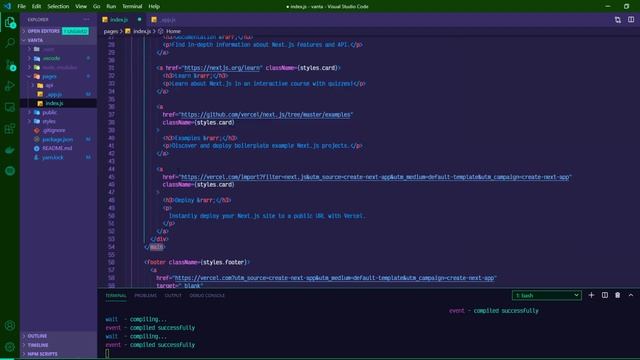This screenshot has height=360, width=640.
Task: Maximize the terminal panel with up chevron
Action: pyautogui.click(x=631, y=295)
